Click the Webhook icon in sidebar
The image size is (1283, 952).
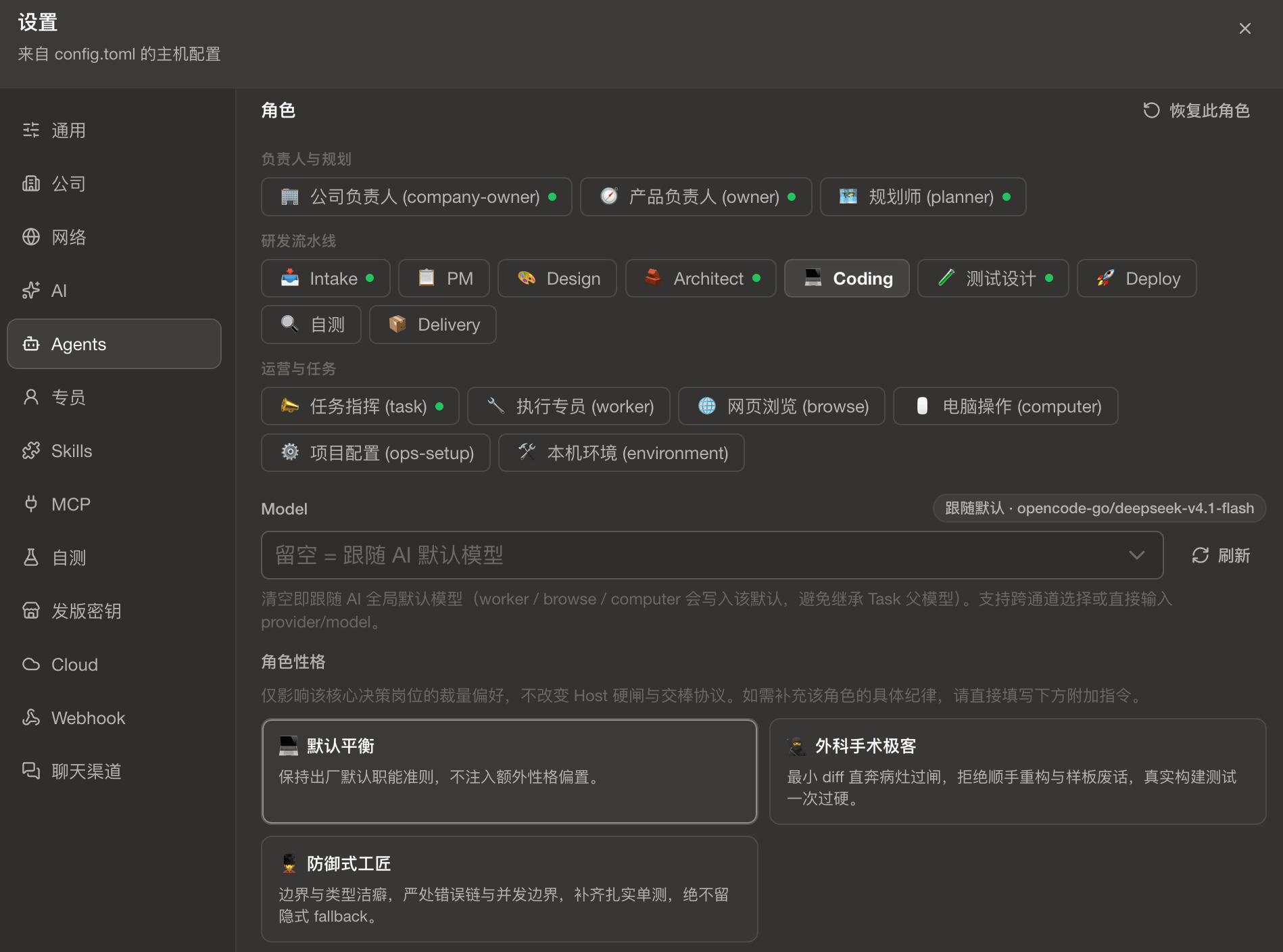coord(31,718)
